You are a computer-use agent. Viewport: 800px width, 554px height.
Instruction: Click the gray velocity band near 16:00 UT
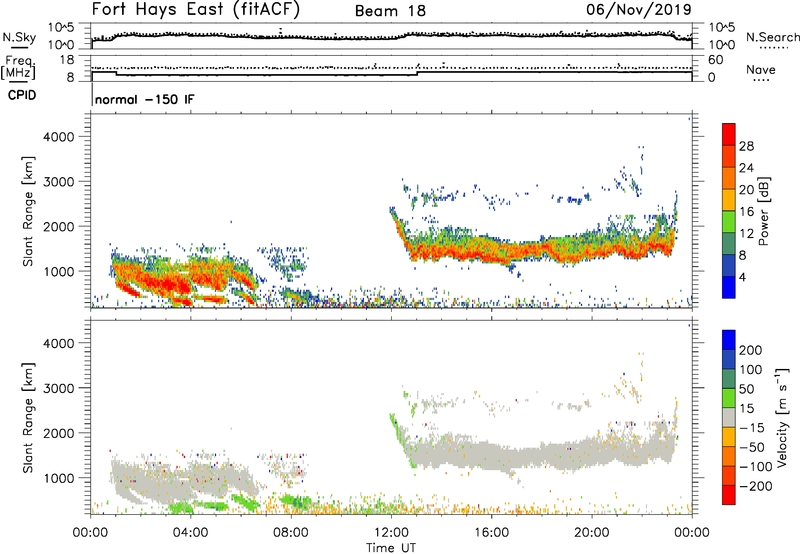[x=491, y=454]
